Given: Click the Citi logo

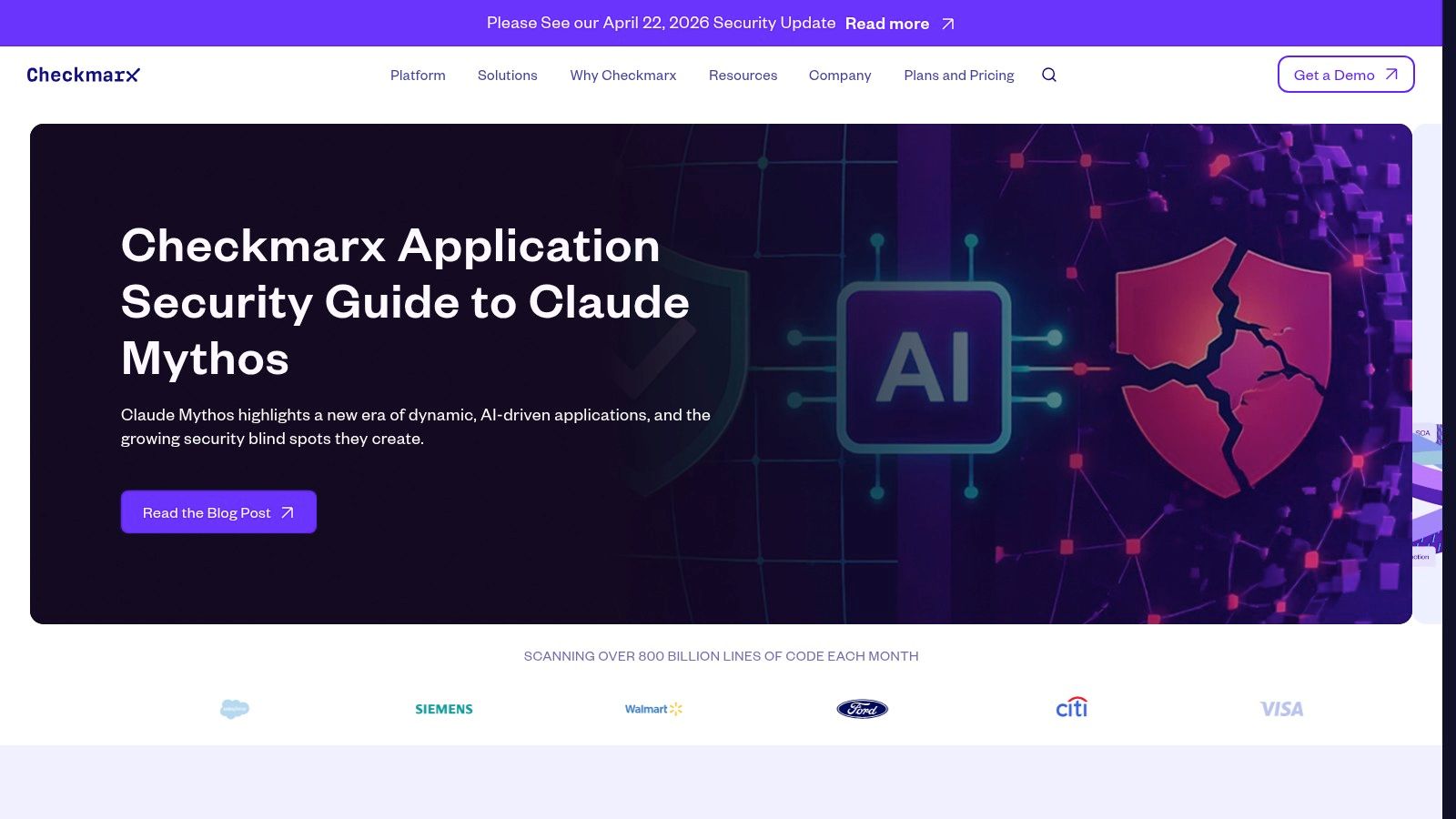Looking at the screenshot, I should (x=1072, y=707).
